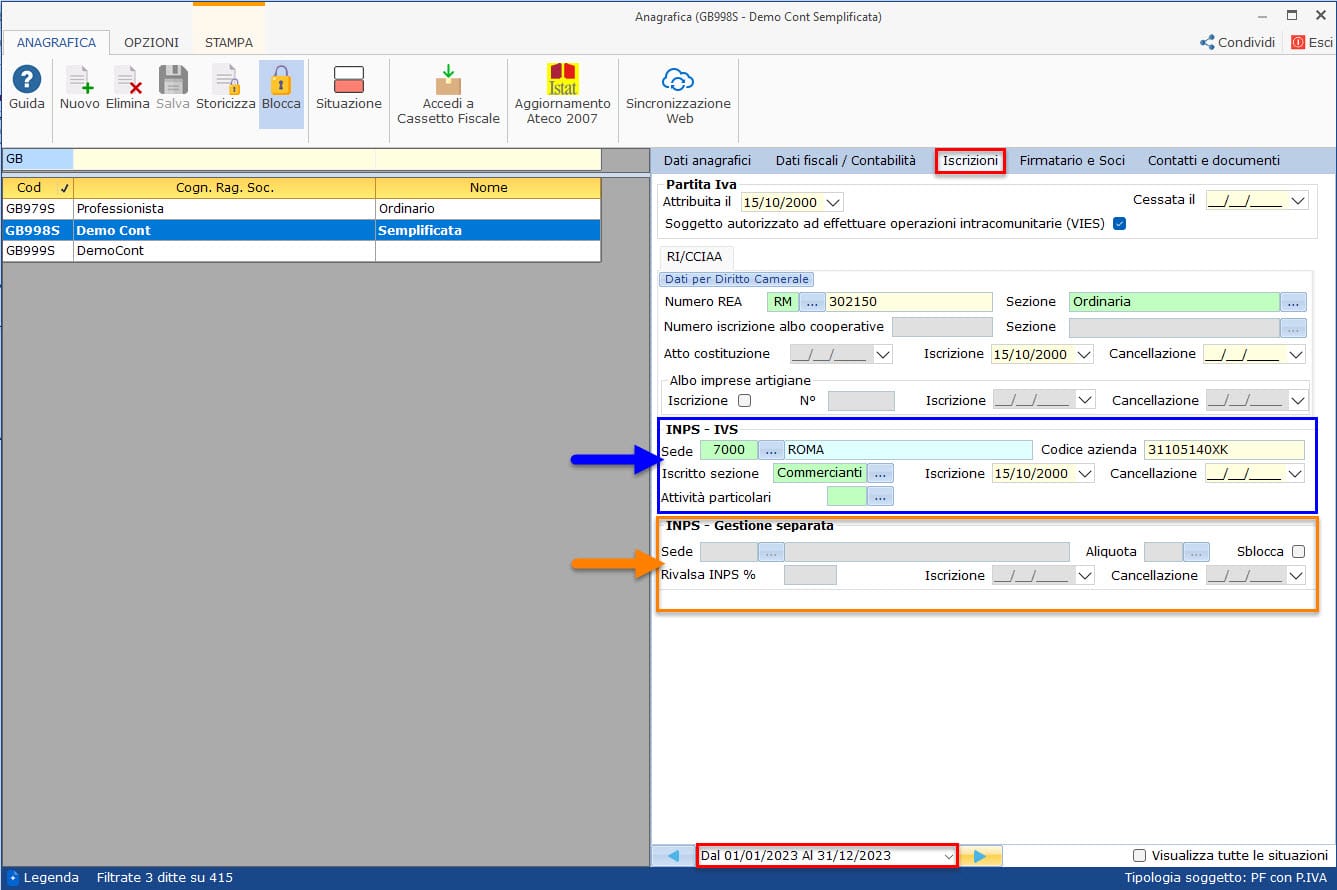Sort list by Nome column header
1337x890 pixels.
pyautogui.click(x=488, y=188)
